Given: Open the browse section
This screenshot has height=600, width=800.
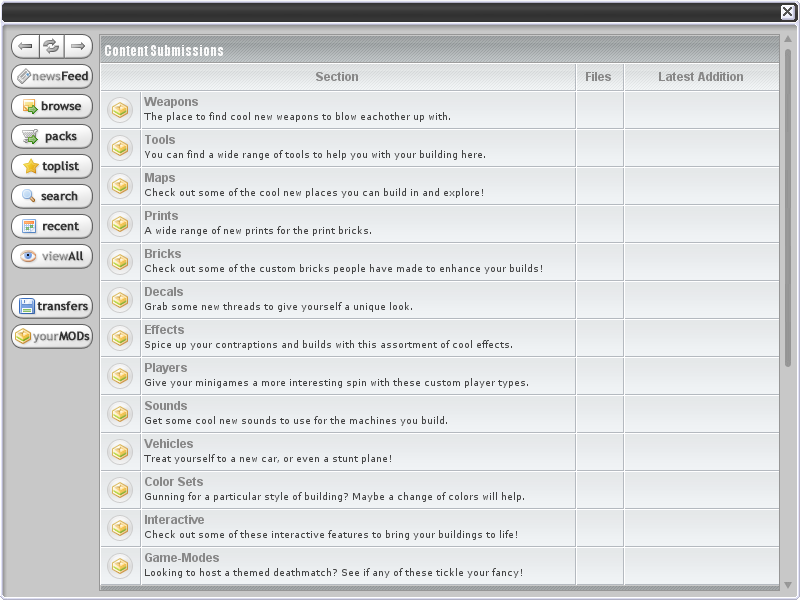Looking at the screenshot, I should point(52,106).
